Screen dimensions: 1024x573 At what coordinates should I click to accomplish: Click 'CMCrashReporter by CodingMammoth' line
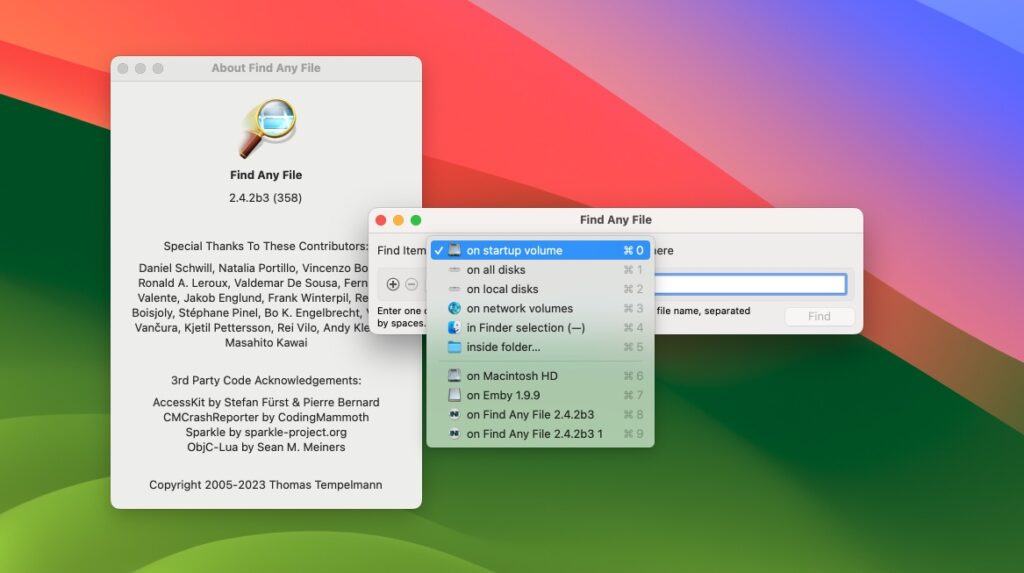(x=266, y=417)
